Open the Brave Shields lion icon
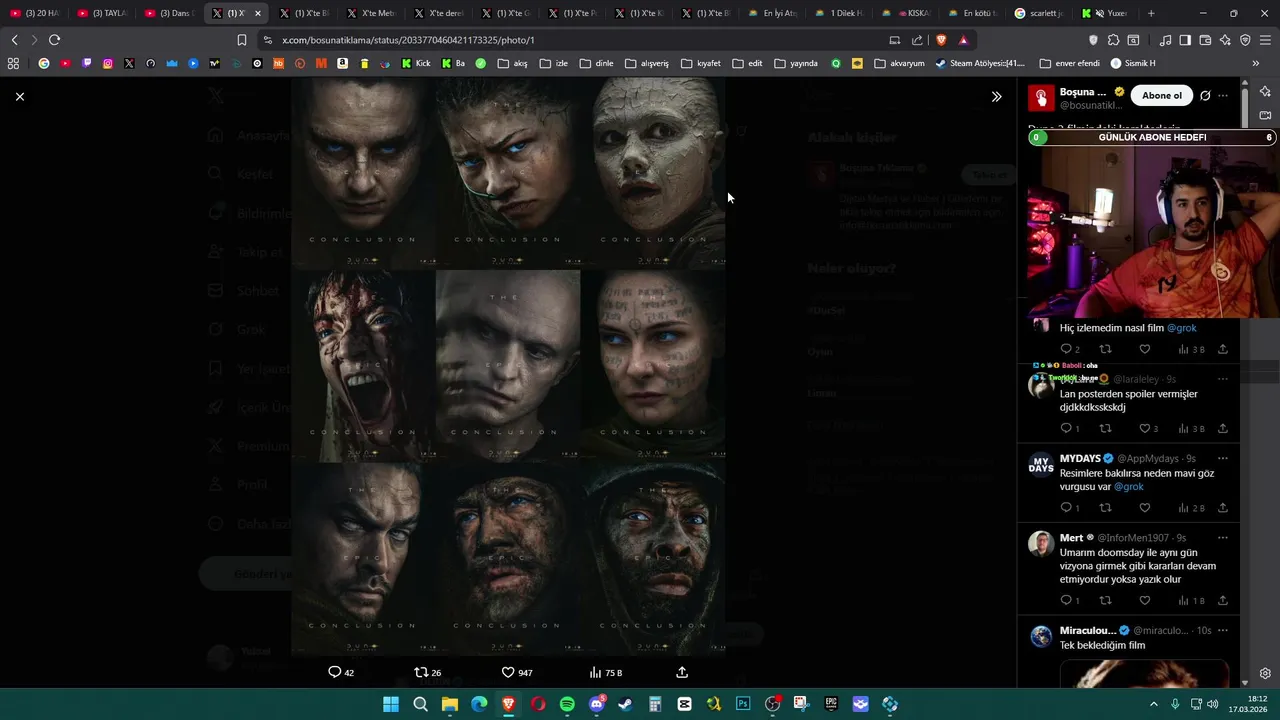 (x=941, y=40)
